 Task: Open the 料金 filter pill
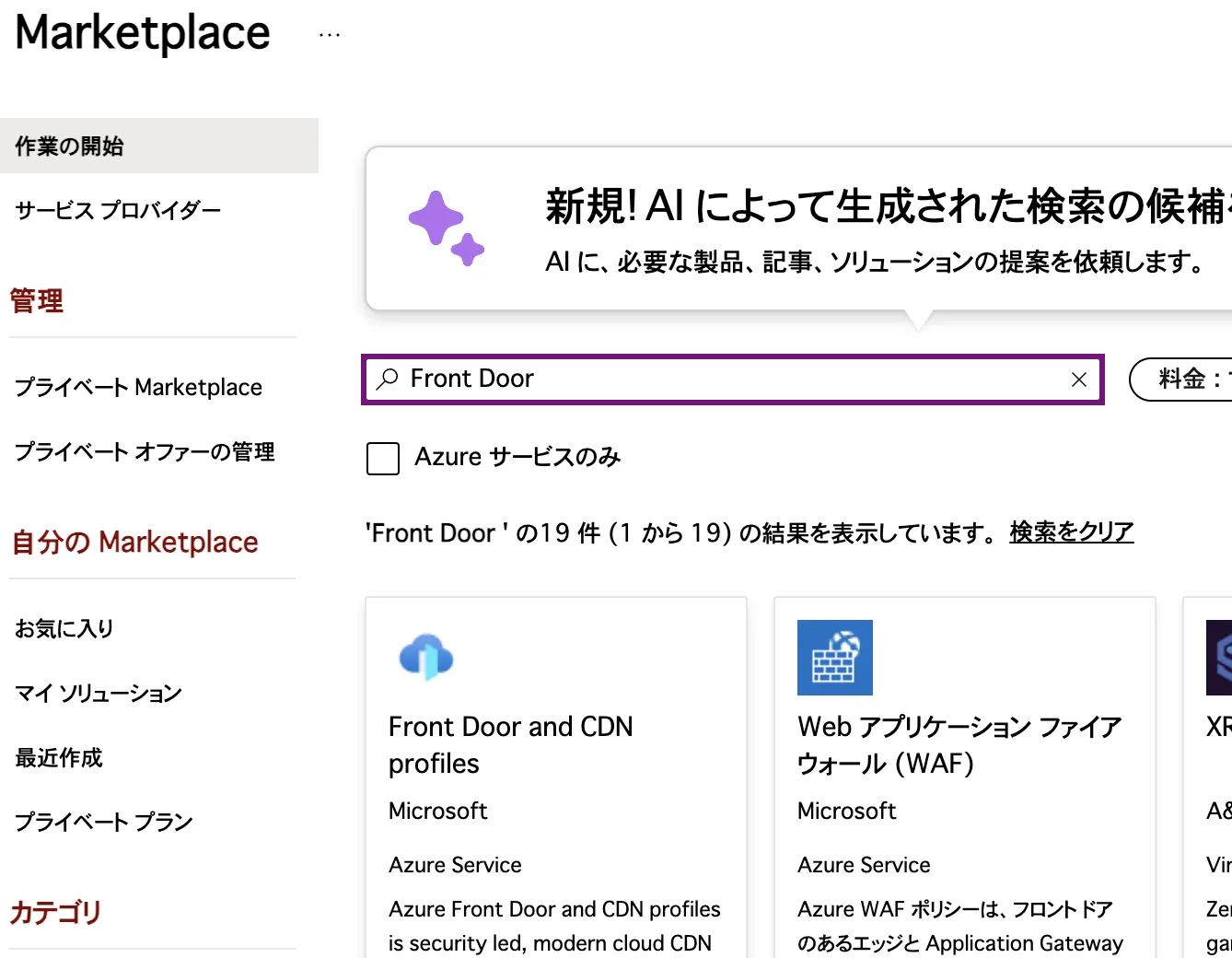click(x=1182, y=379)
